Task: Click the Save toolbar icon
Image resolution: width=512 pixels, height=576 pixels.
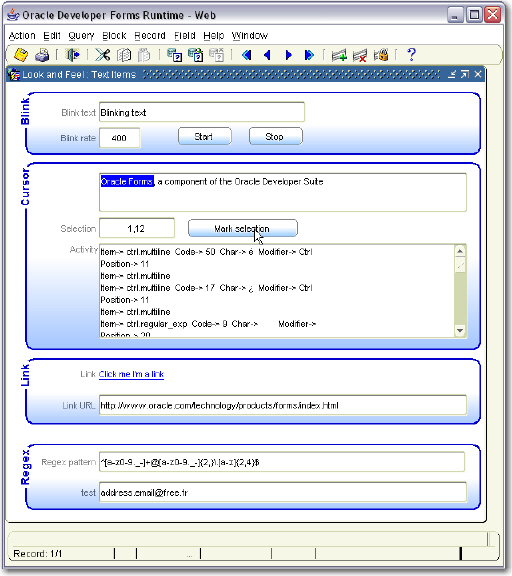Action: pyautogui.click(x=21, y=55)
